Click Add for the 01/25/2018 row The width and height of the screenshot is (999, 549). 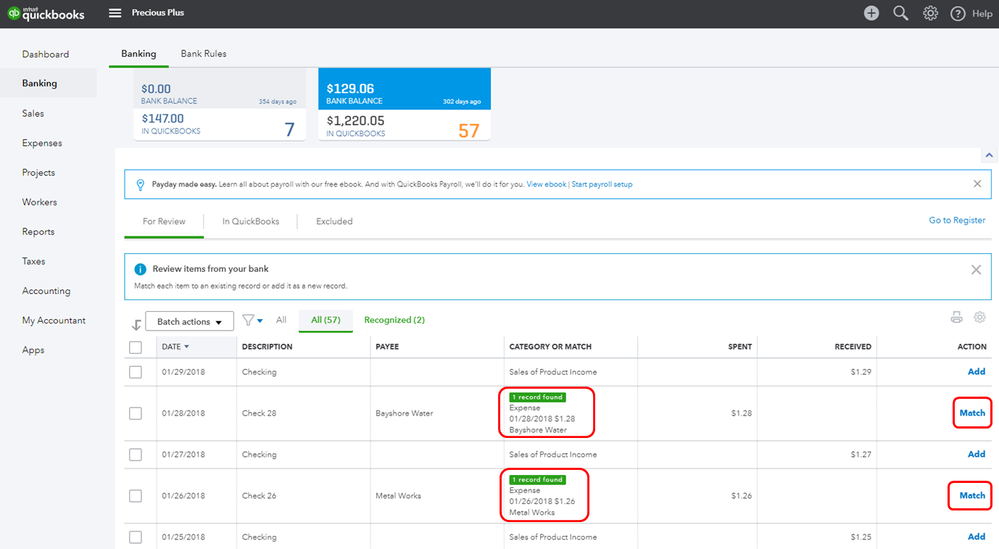coord(976,537)
